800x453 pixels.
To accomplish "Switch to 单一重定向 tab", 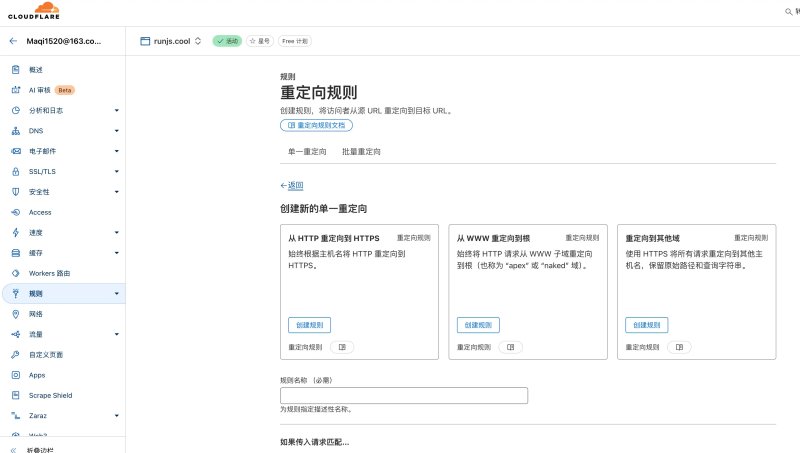I will (307, 152).
